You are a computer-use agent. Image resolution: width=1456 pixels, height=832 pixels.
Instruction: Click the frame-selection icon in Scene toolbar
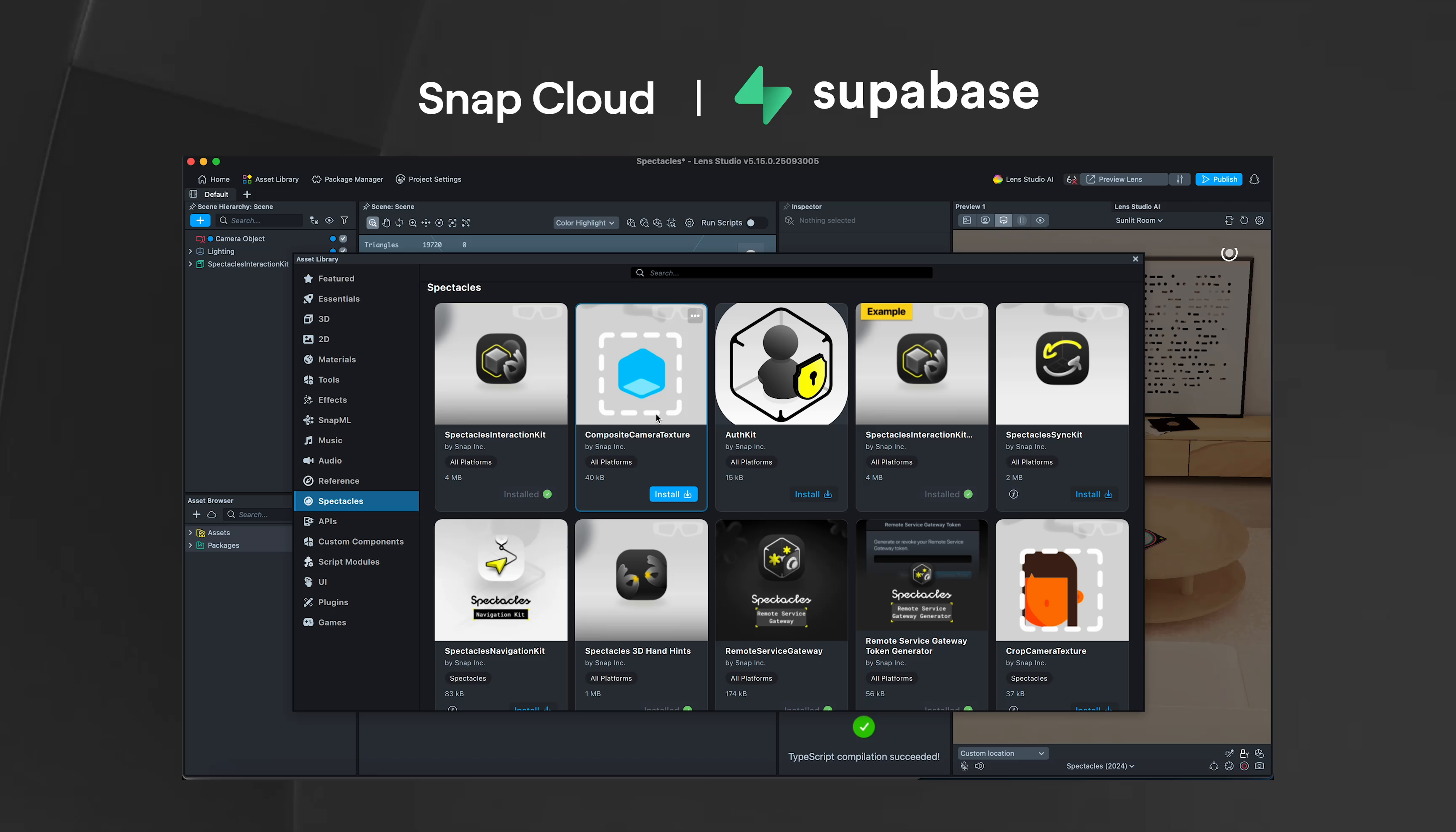point(452,223)
